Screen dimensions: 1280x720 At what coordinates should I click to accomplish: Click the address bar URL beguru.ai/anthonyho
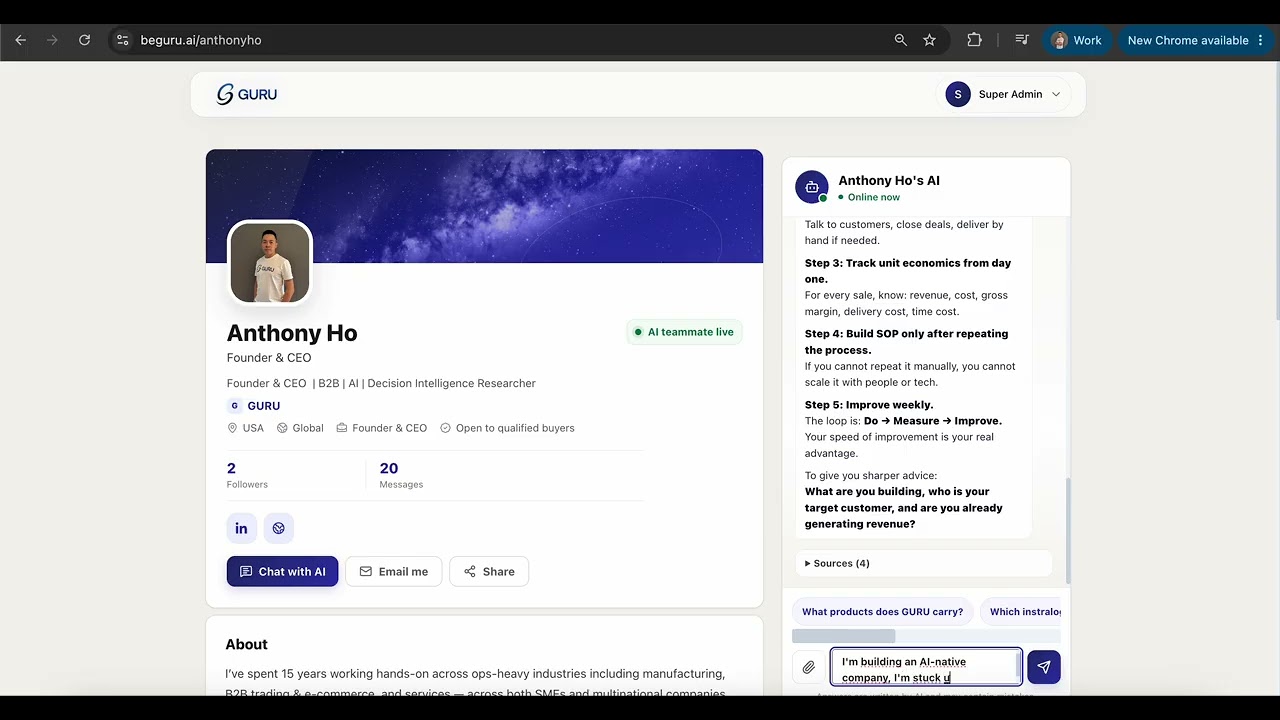click(x=201, y=40)
